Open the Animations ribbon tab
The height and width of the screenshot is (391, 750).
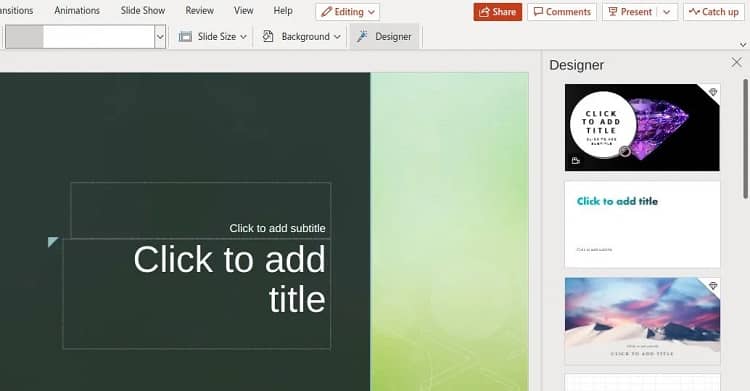[x=77, y=11]
